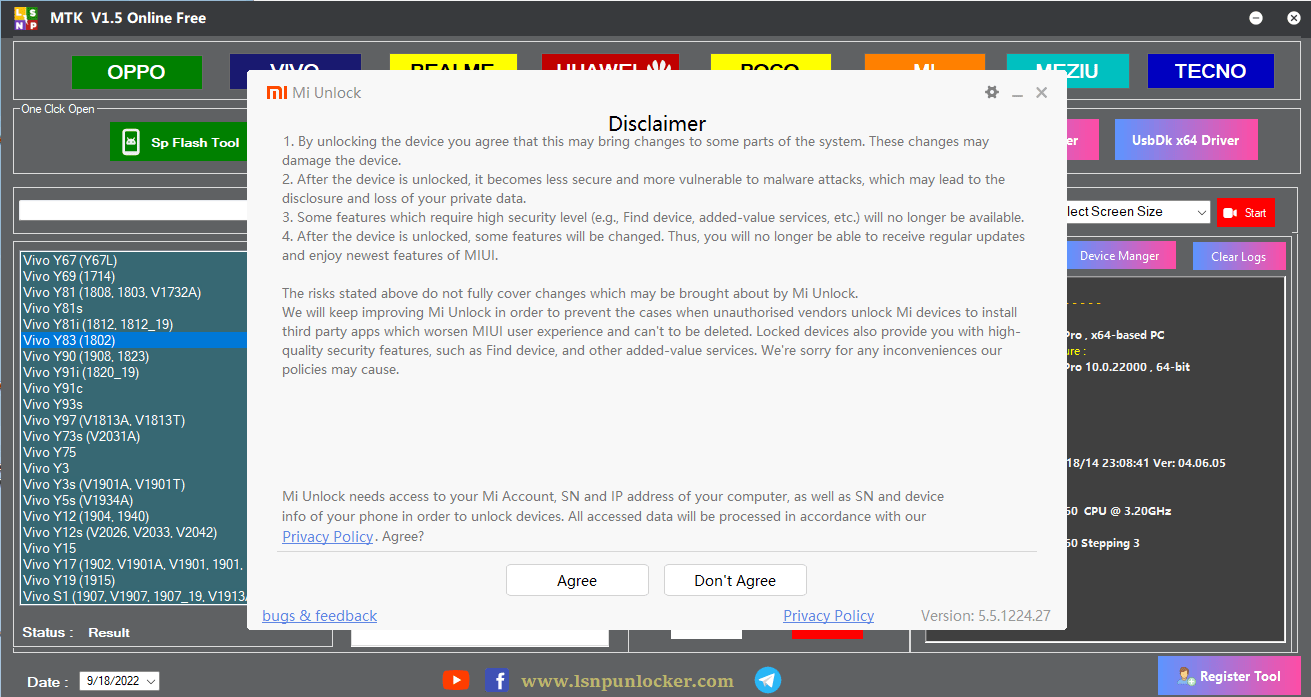Click the Don't Agree button
This screenshot has width=1311, height=697.
coord(735,580)
